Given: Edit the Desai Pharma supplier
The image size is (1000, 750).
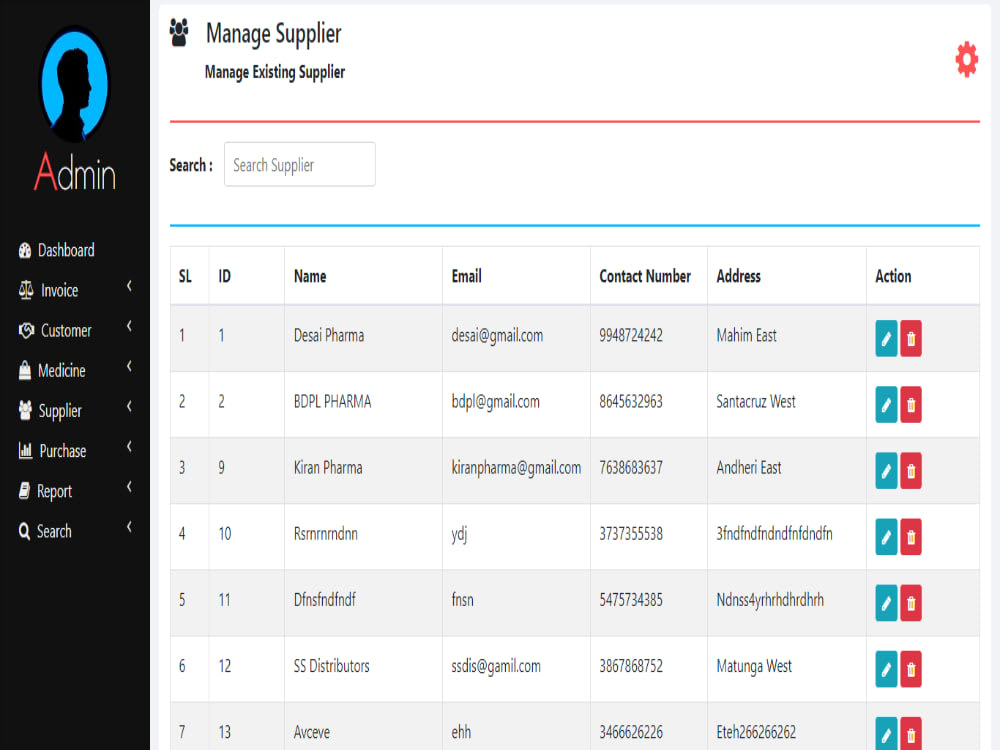Looking at the screenshot, I should pos(886,338).
